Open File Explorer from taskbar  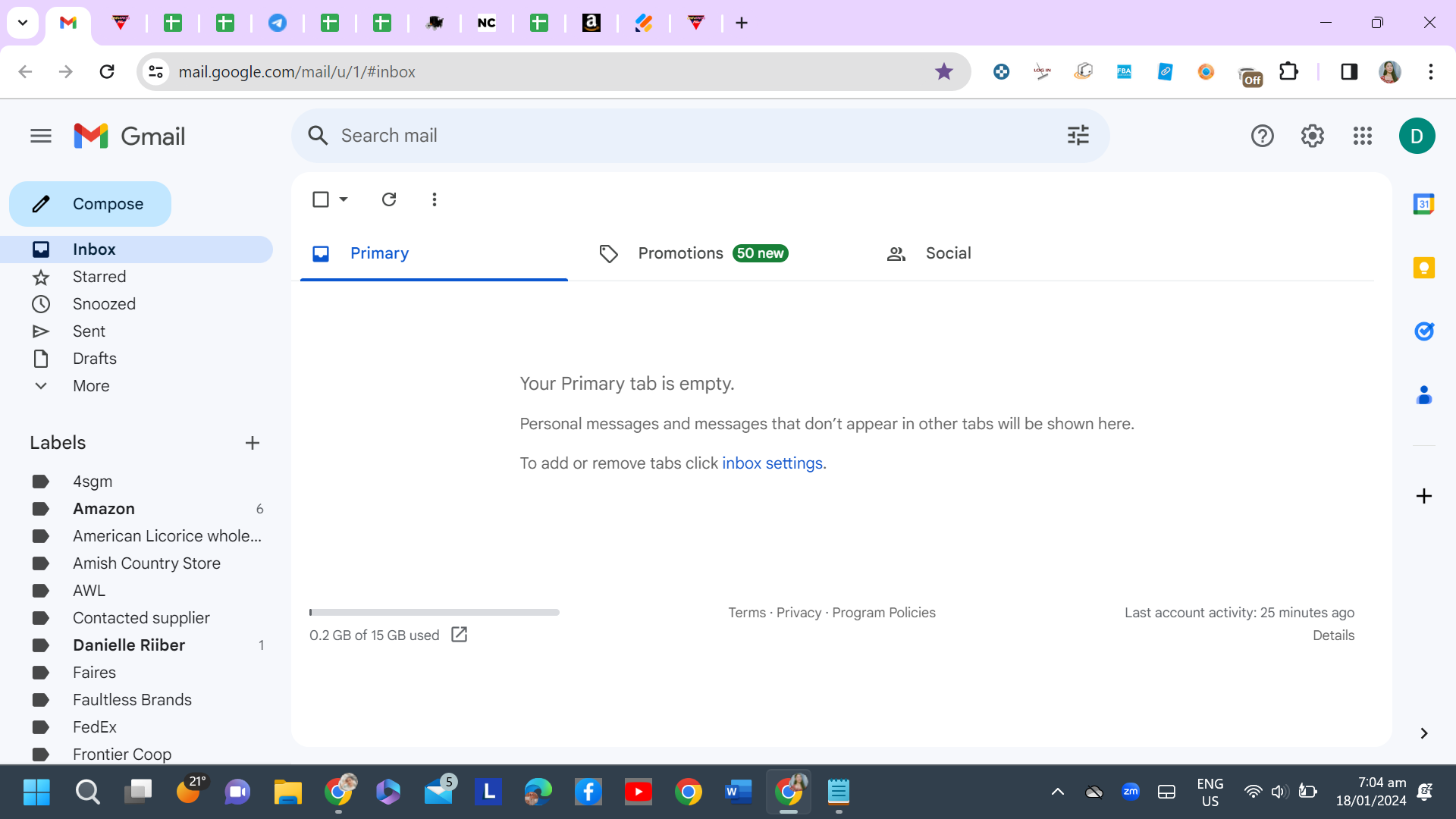[287, 792]
